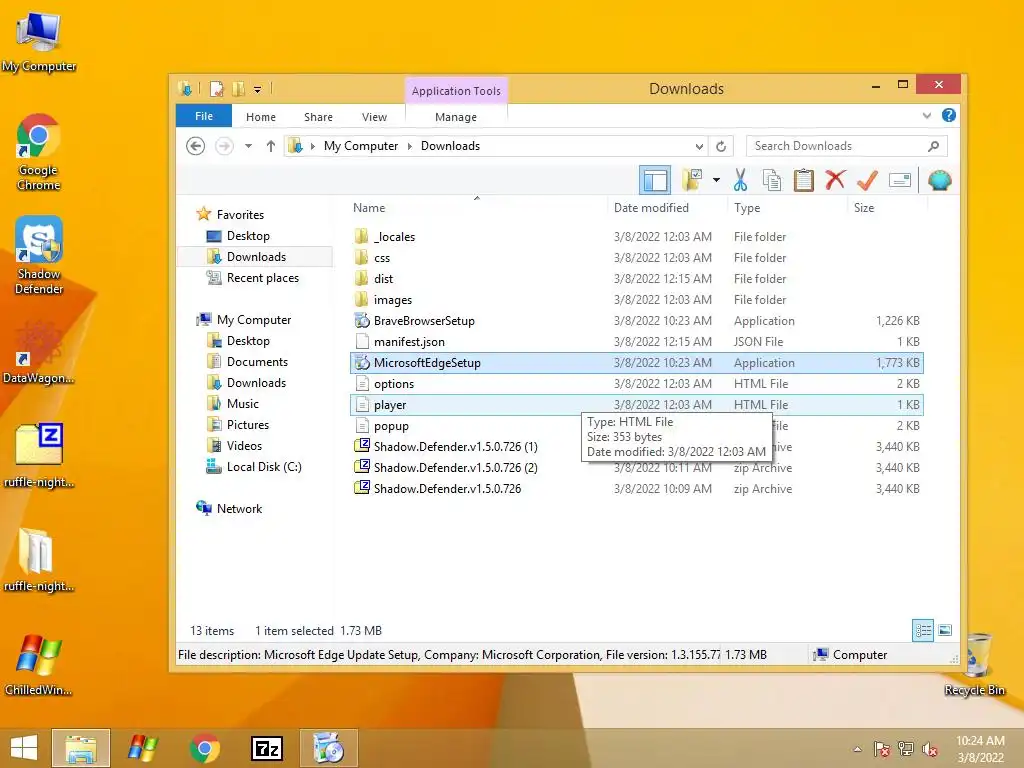
Task: Click the Windows Start button
Action: tap(24, 748)
